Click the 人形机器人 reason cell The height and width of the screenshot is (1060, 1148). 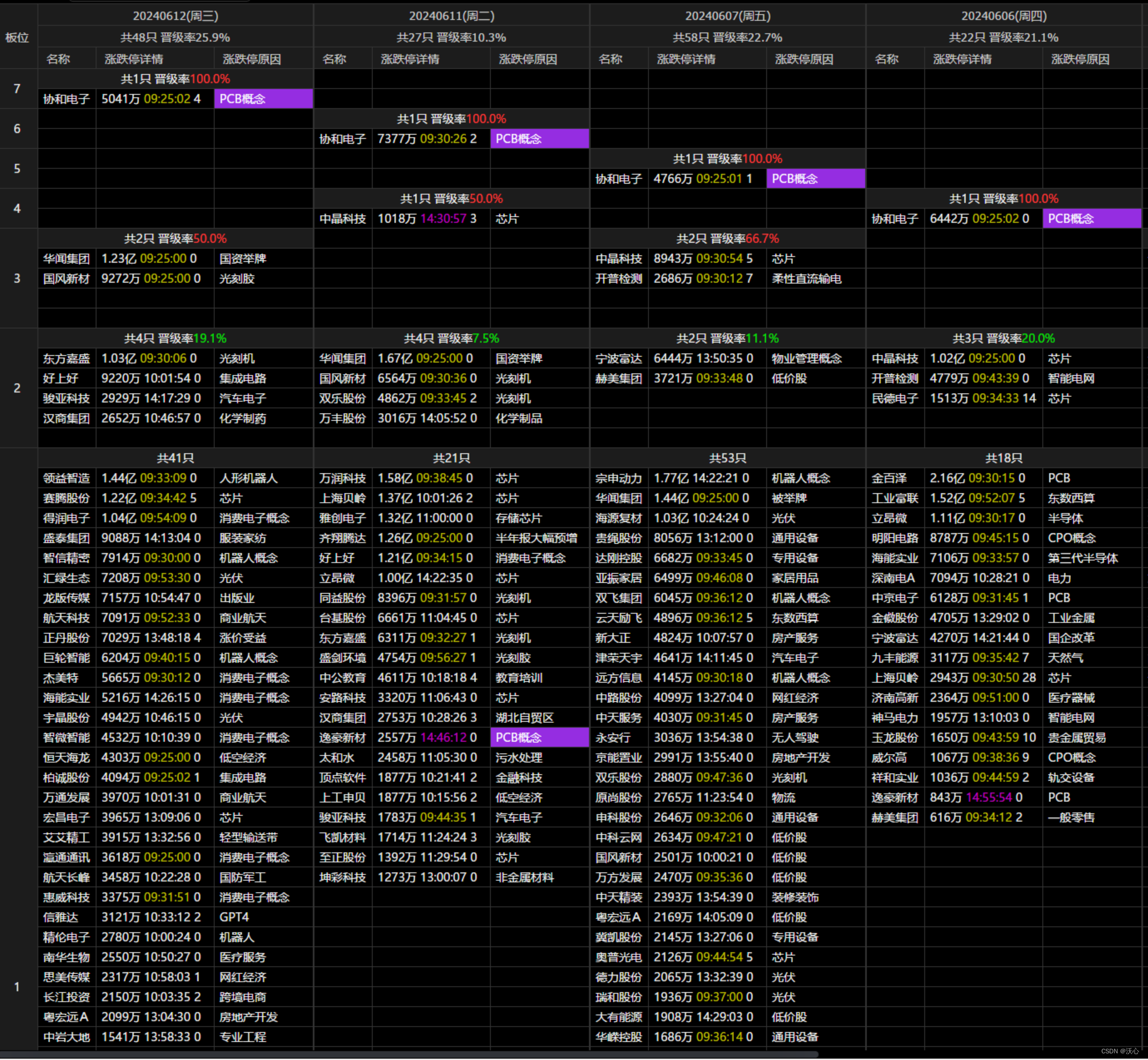point(263,478)
